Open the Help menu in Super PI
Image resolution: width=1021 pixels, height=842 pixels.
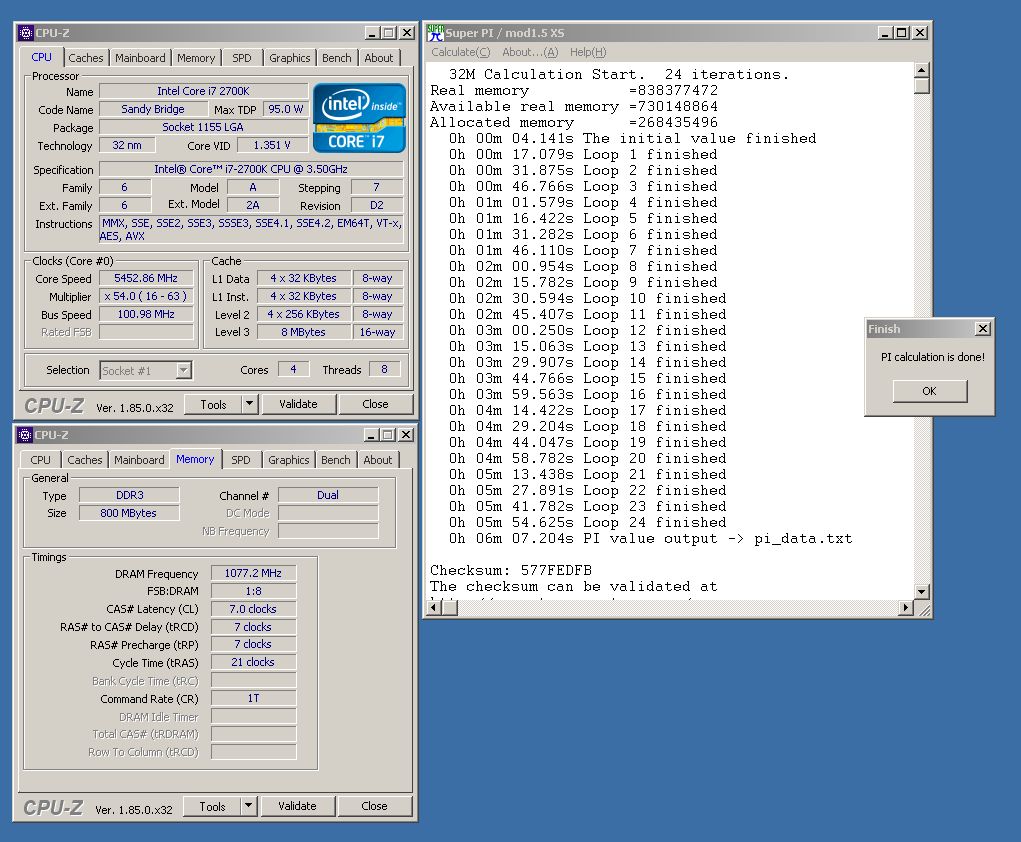point(587,52)
